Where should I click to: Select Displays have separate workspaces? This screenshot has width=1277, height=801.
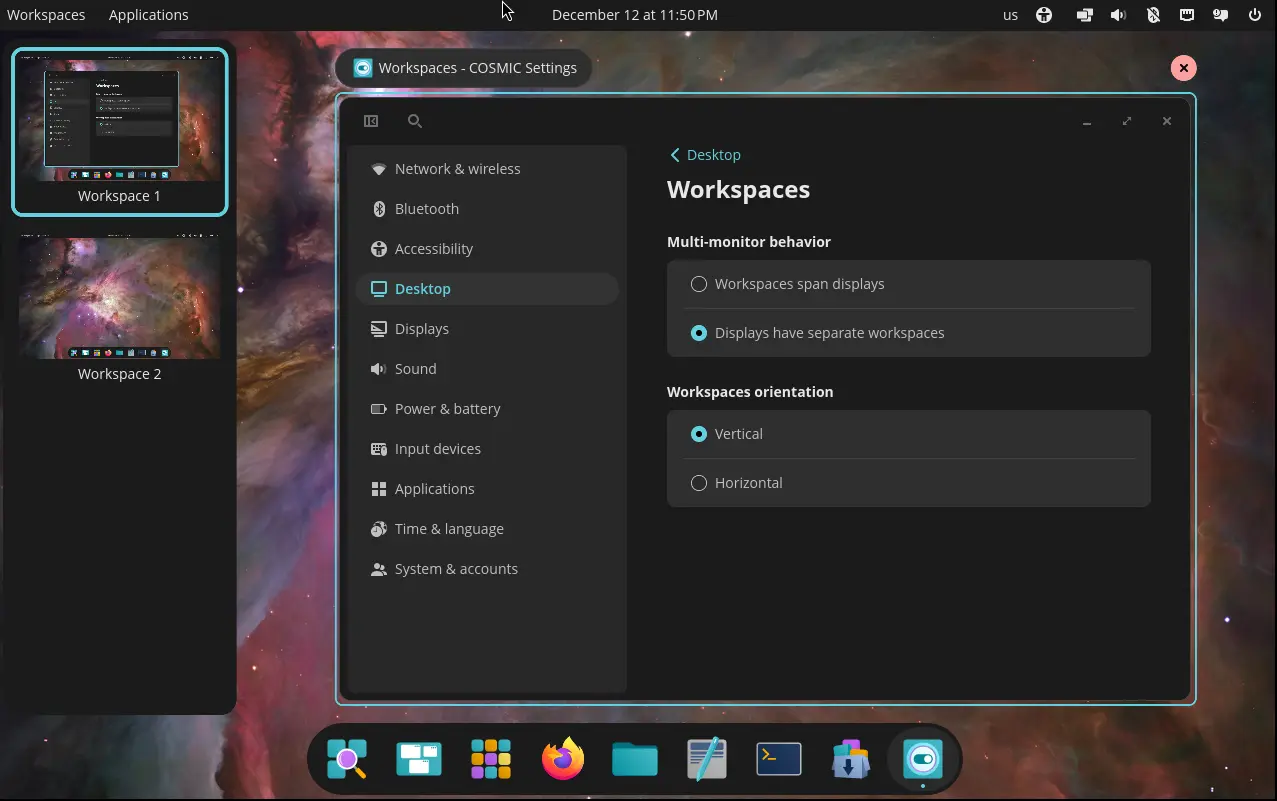(x=699, y=333)
